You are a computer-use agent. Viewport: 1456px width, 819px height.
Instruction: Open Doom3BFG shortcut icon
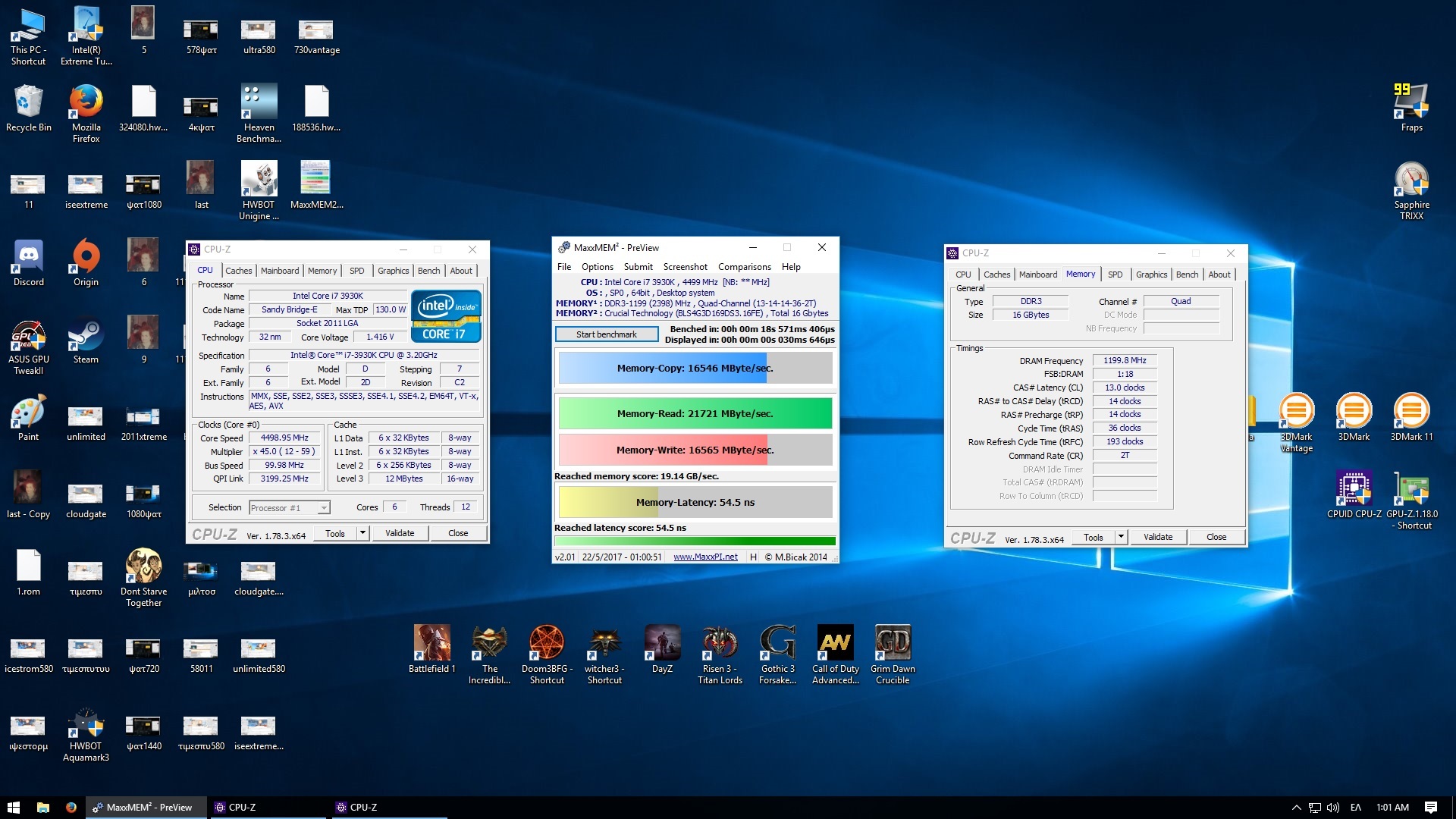547,654
